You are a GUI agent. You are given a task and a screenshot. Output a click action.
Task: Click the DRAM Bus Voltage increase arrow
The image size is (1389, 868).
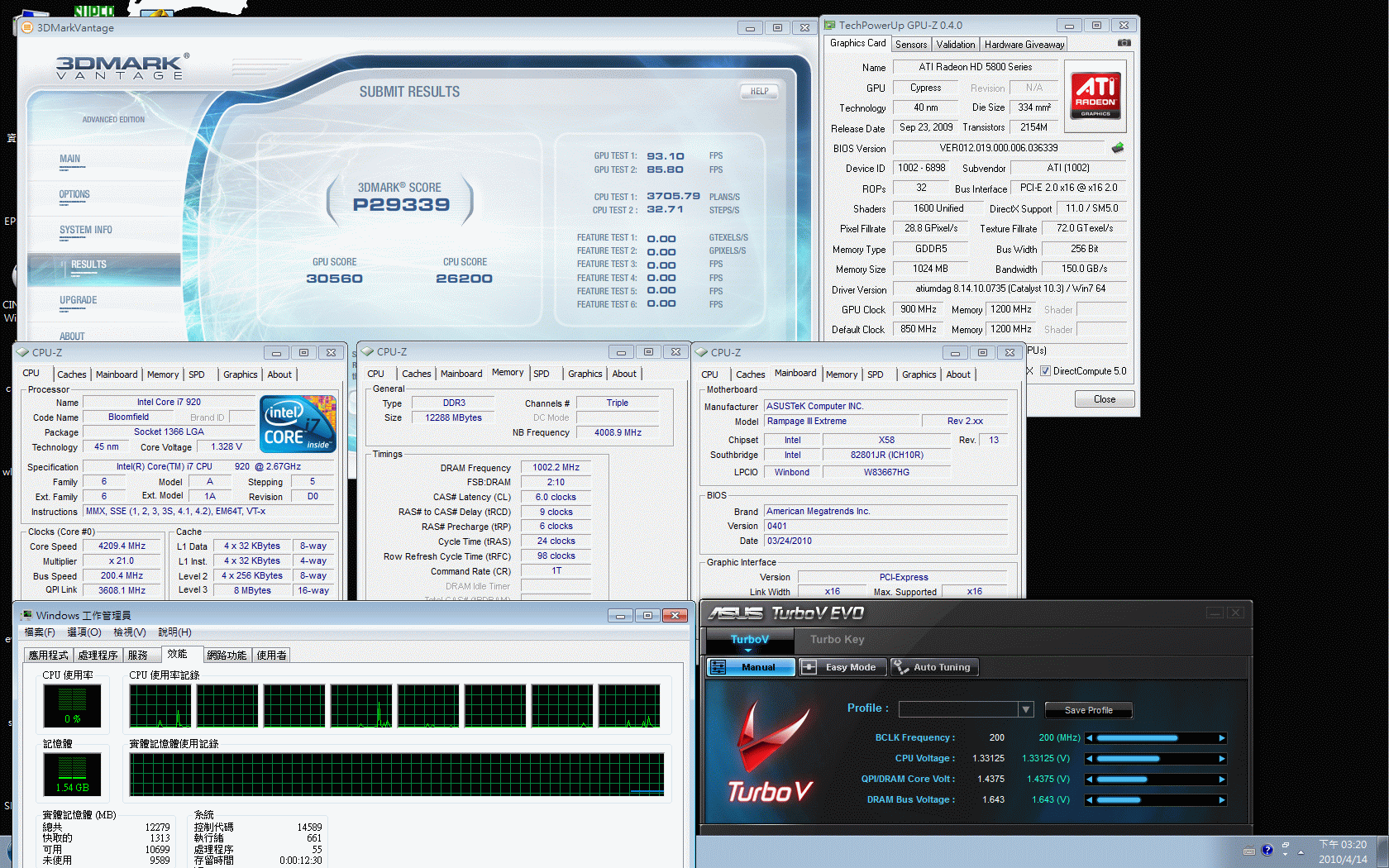(x=1222, y=800)
